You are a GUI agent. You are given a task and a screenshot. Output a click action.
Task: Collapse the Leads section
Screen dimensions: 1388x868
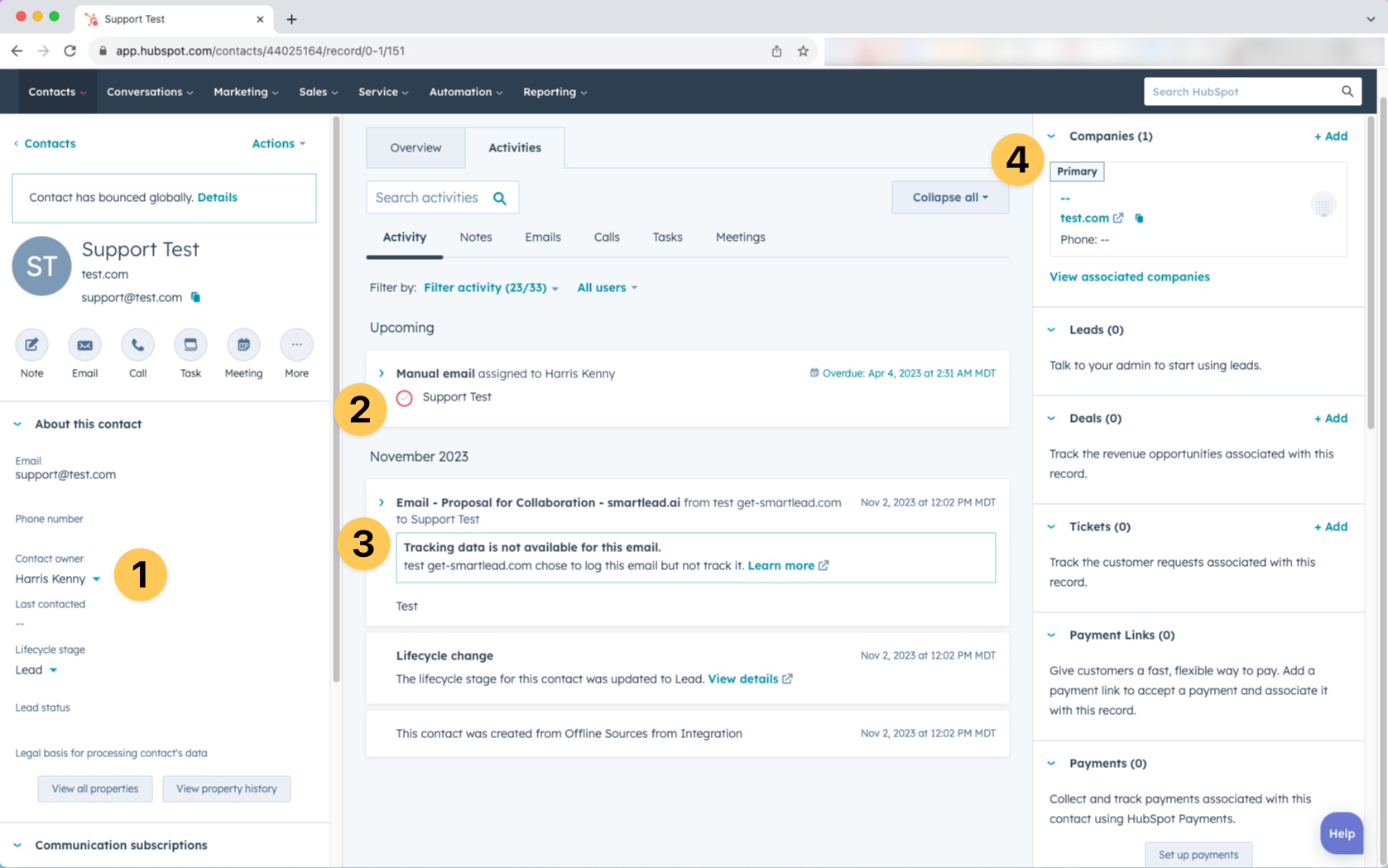pos(1051,329)
